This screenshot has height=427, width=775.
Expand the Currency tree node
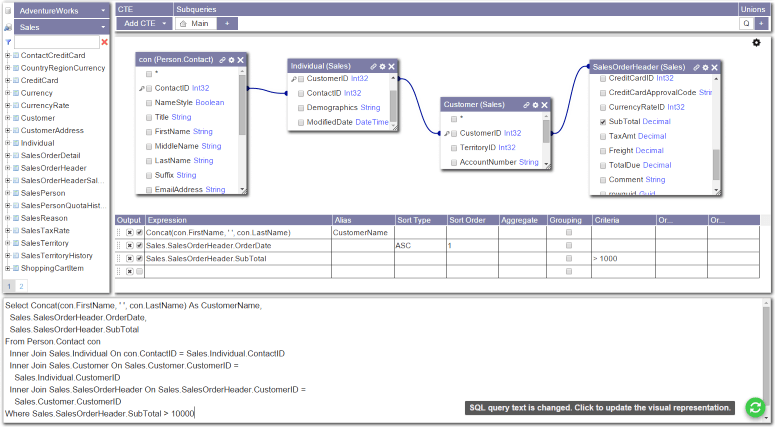pos(7,93)
